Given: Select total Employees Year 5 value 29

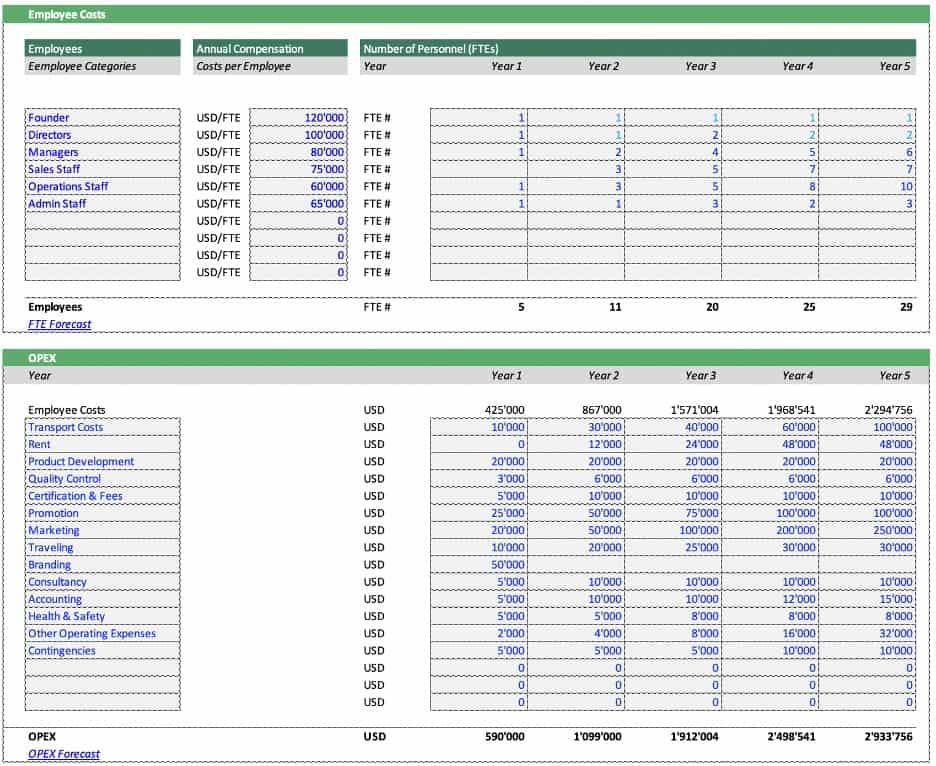Looking at the screenshot, I should click(x=906, y=307).
